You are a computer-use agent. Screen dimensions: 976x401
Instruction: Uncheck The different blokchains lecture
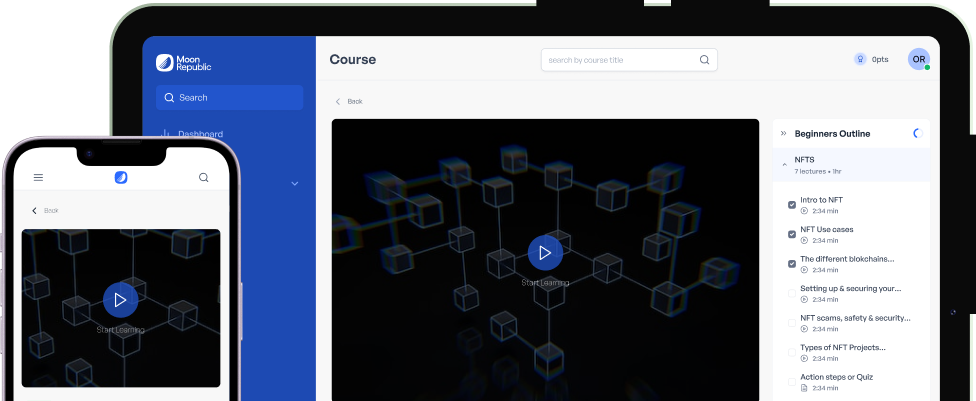click(x=792, y=264)
